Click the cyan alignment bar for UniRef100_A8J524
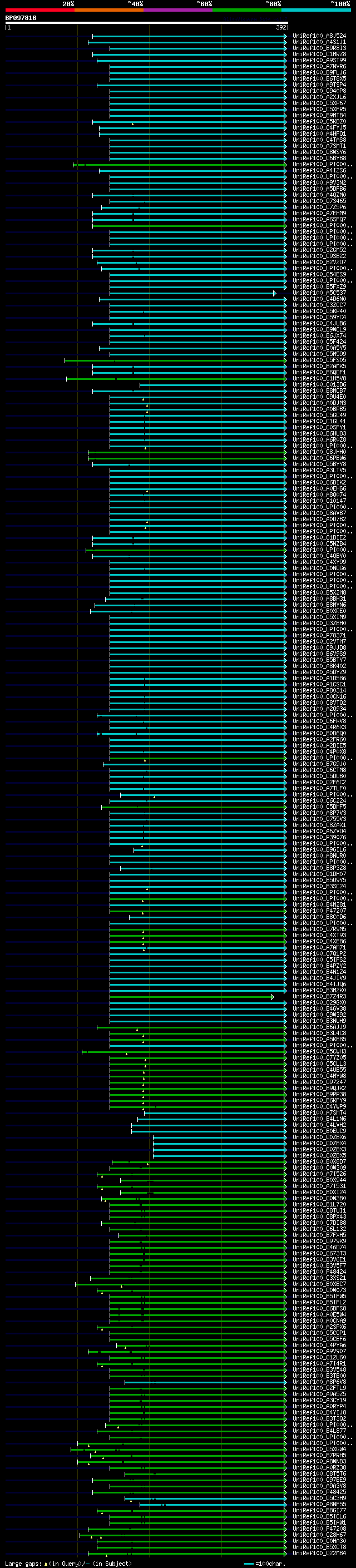 coord(189,36)
